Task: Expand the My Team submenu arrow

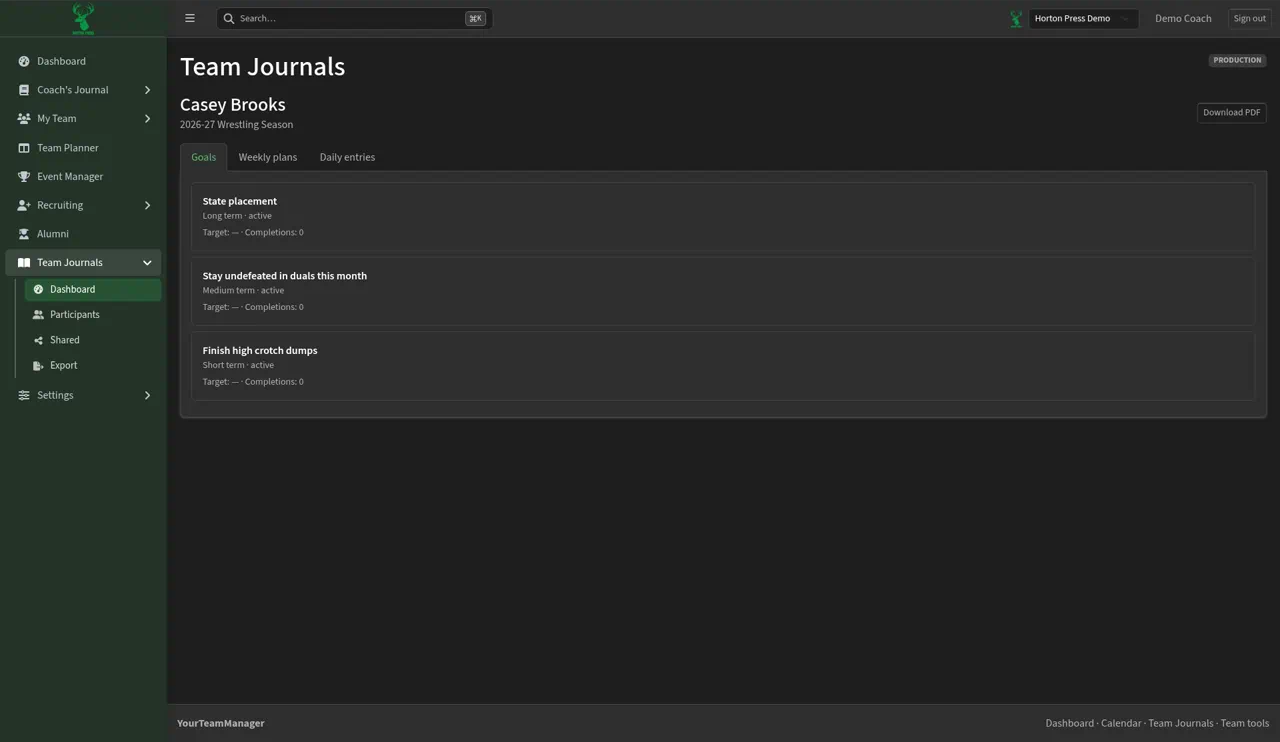Action: (x=147, y=119)
